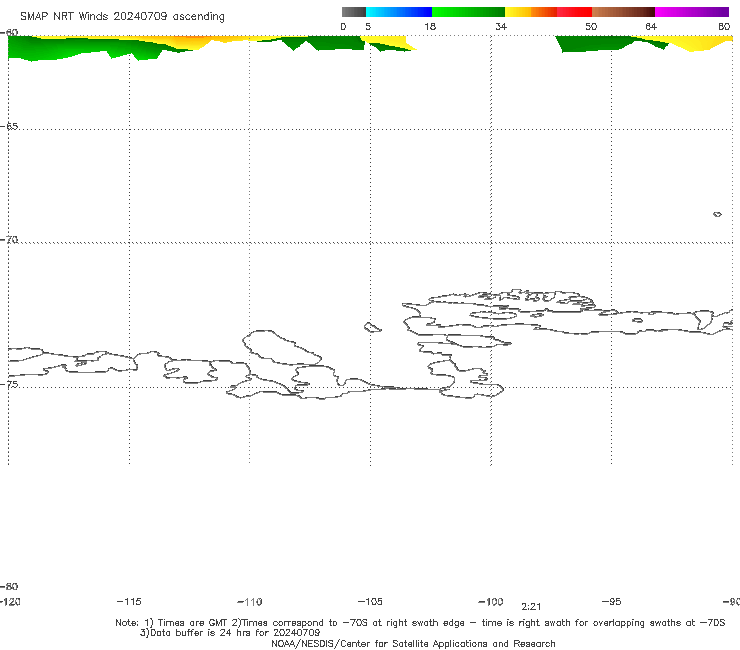Screen dimensions: 740x650
Task: Click the colorbar label '5'
Action: pyautogui.click(x=368, y=26)
